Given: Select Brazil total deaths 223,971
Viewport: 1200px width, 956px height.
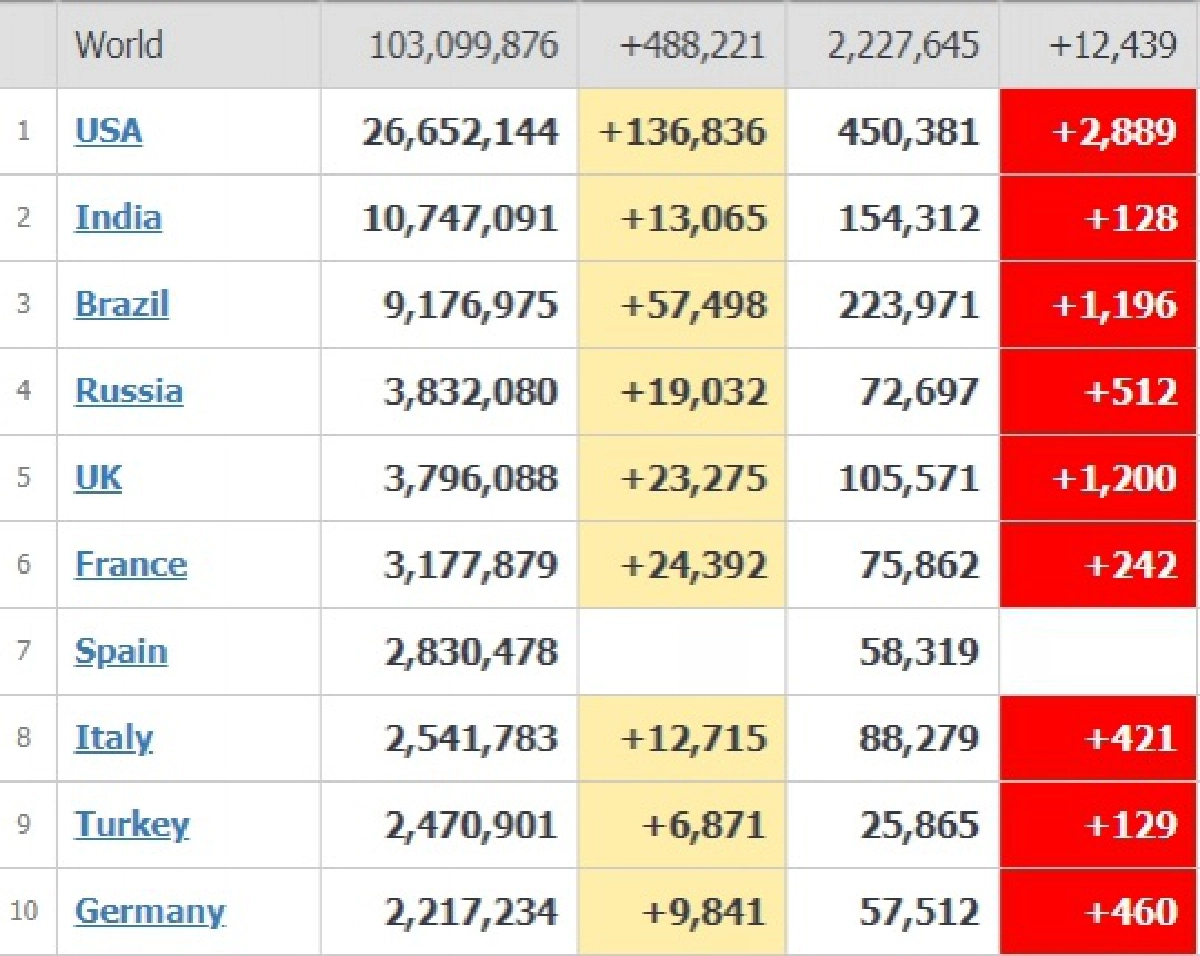Looking at the screenshot, I should pyautogui.click(x=909, y=304).
